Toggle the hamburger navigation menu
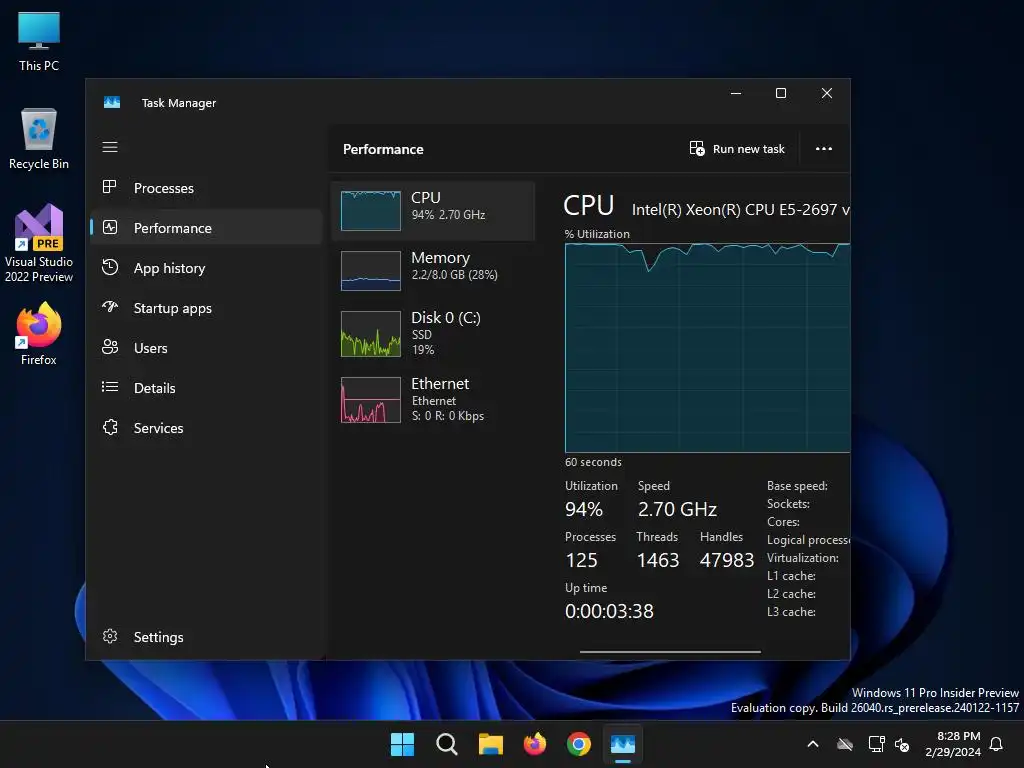This screenshot has height=768, width=1024. [110, 148]
